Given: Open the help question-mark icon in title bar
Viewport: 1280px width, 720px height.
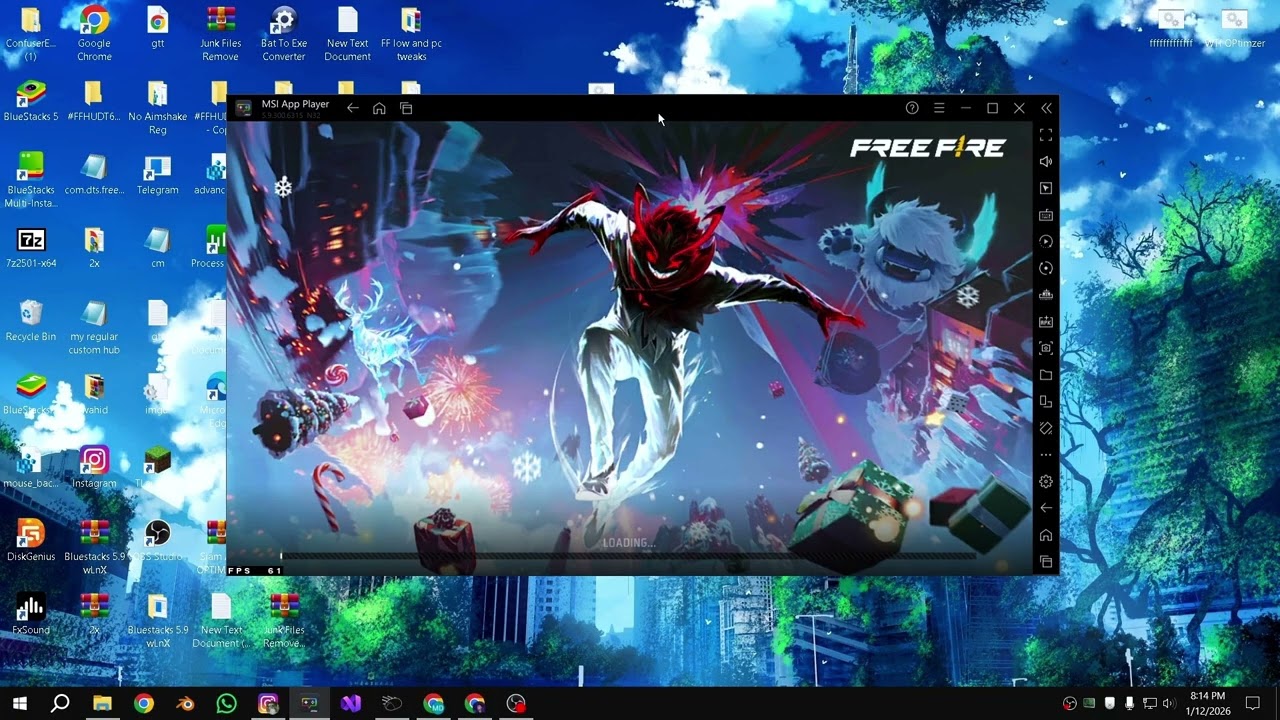Looking at the screenshot, I should (x=912, y=108).
